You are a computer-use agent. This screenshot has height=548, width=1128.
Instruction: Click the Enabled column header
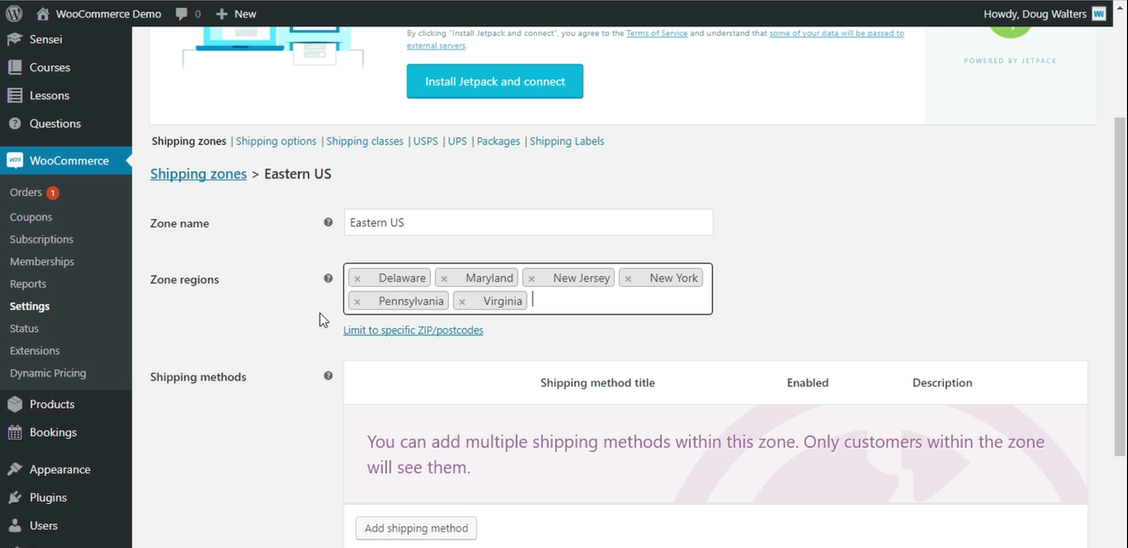[x=808, y=383]
